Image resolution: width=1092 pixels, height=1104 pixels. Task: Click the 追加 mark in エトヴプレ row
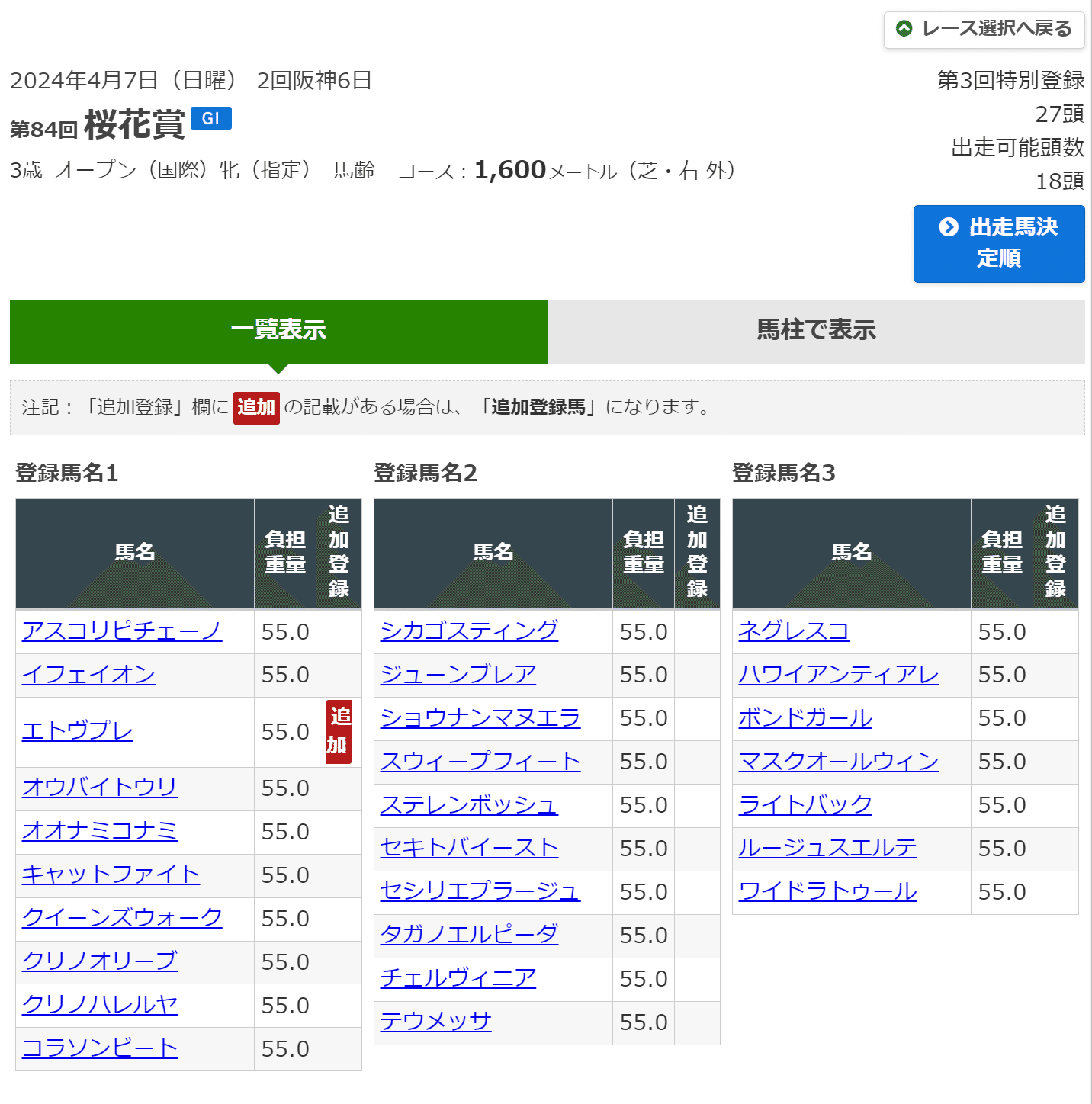coord(339,731)
